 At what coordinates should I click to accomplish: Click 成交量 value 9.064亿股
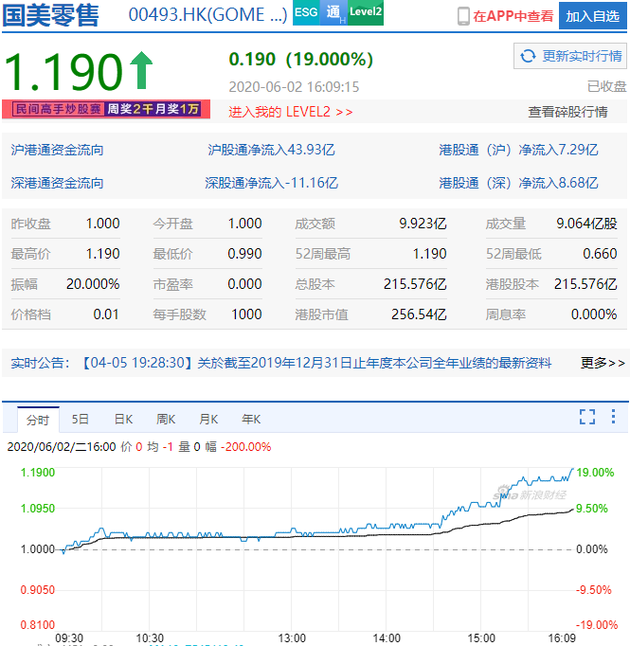[587, 224]
